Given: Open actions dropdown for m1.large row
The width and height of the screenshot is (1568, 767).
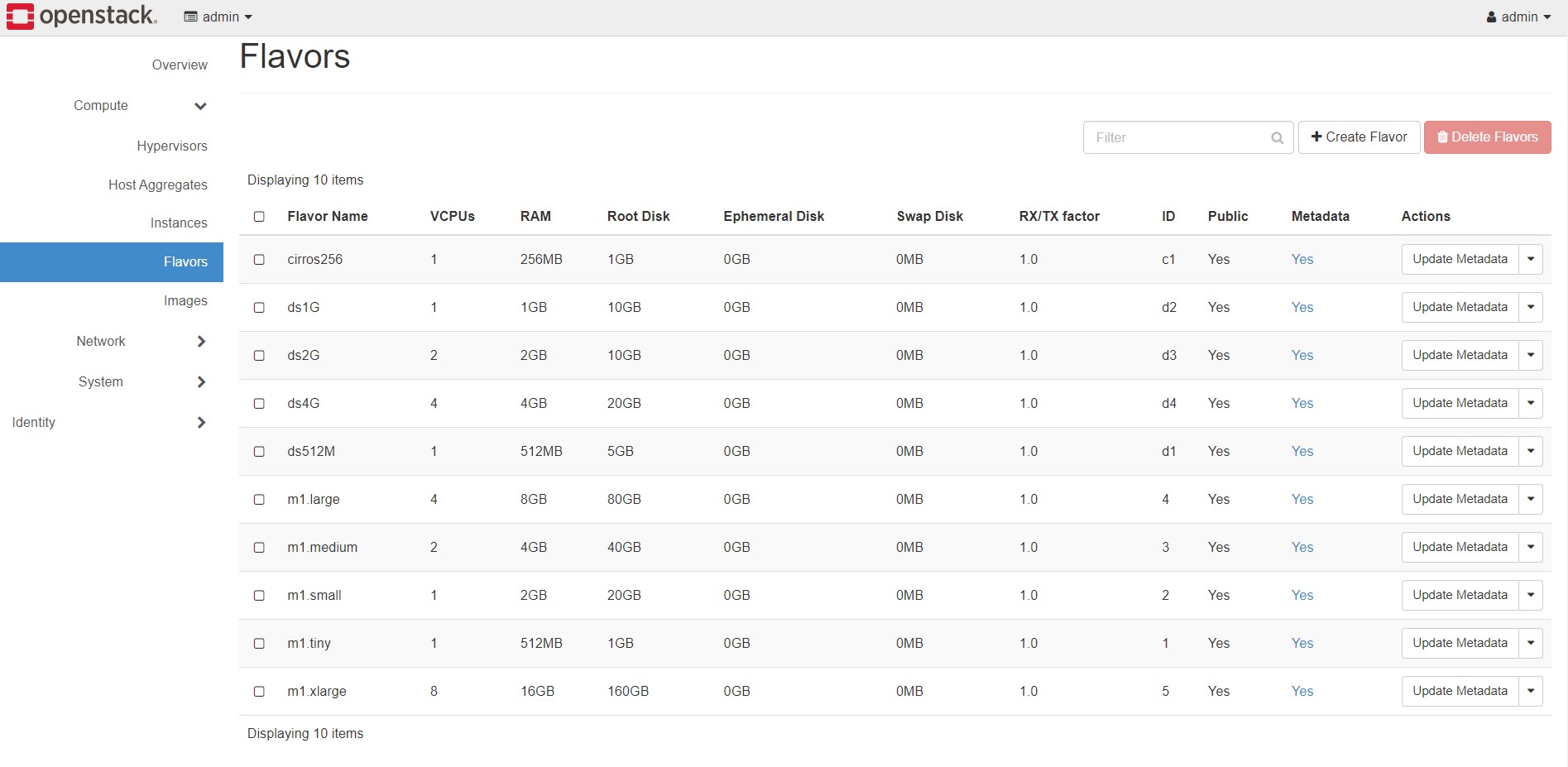Looking at the screenshot, I should click(x=1531, y=500).
